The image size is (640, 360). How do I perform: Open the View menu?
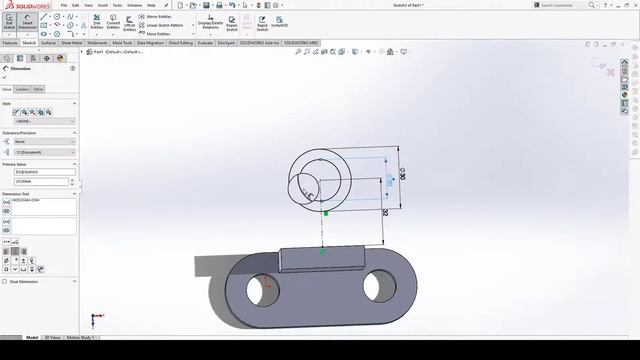pos(88,5)
